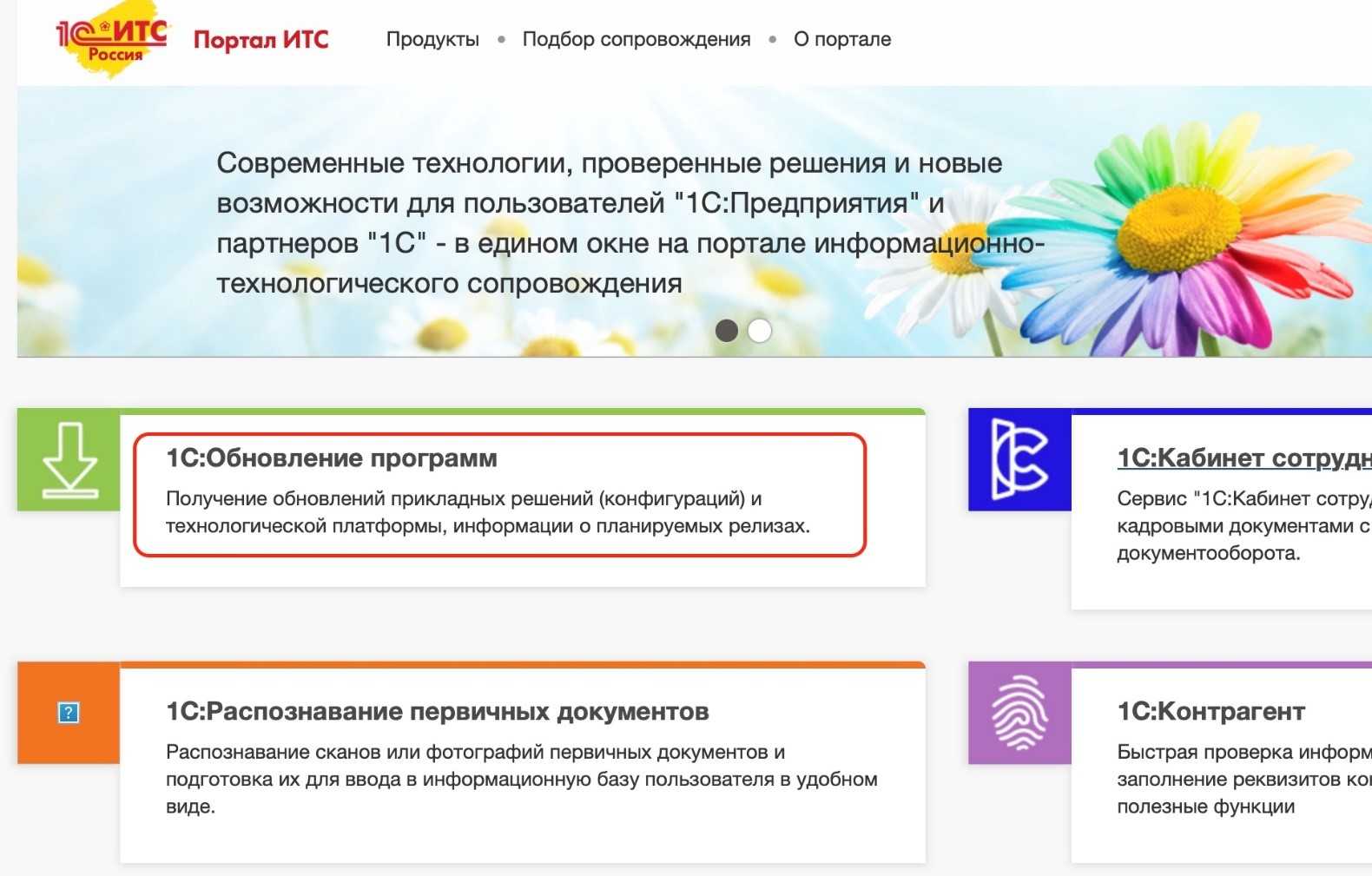Open Подбор сопровождения menu item
This screenshot has height=876, width=1372.
coord(637,39)
